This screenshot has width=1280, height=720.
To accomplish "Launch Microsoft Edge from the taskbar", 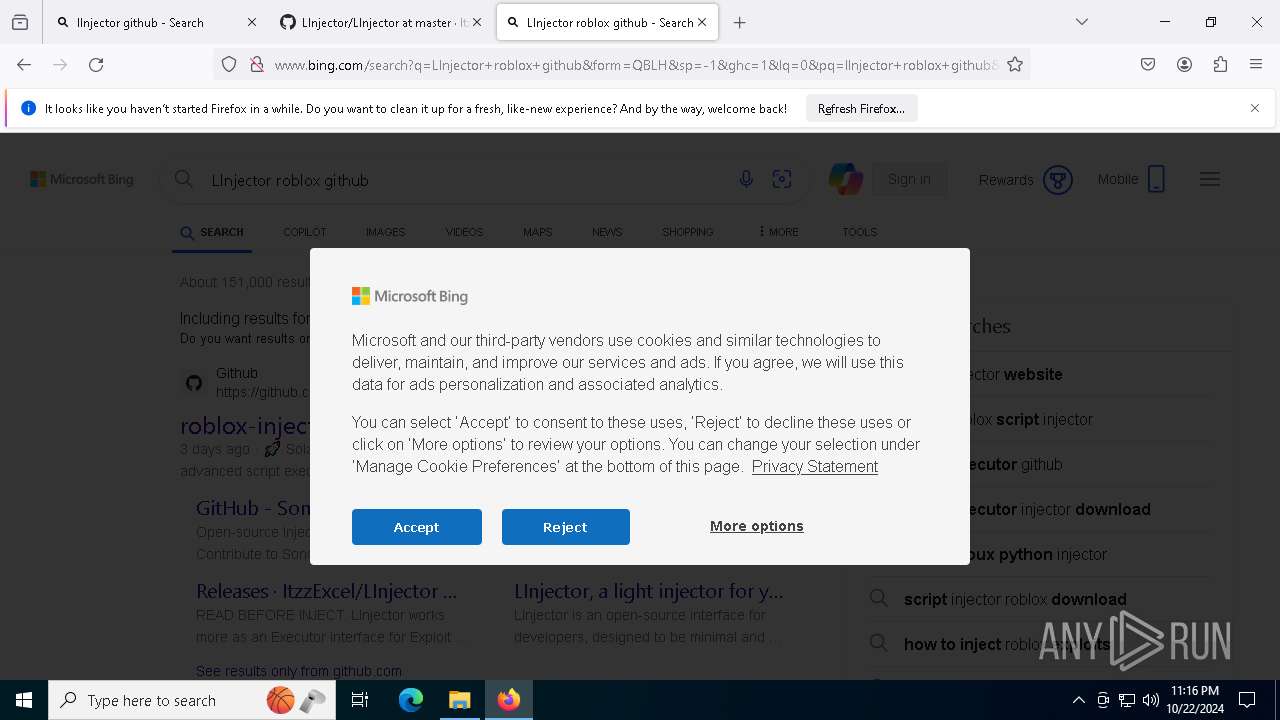I will [x=411, y=700].
